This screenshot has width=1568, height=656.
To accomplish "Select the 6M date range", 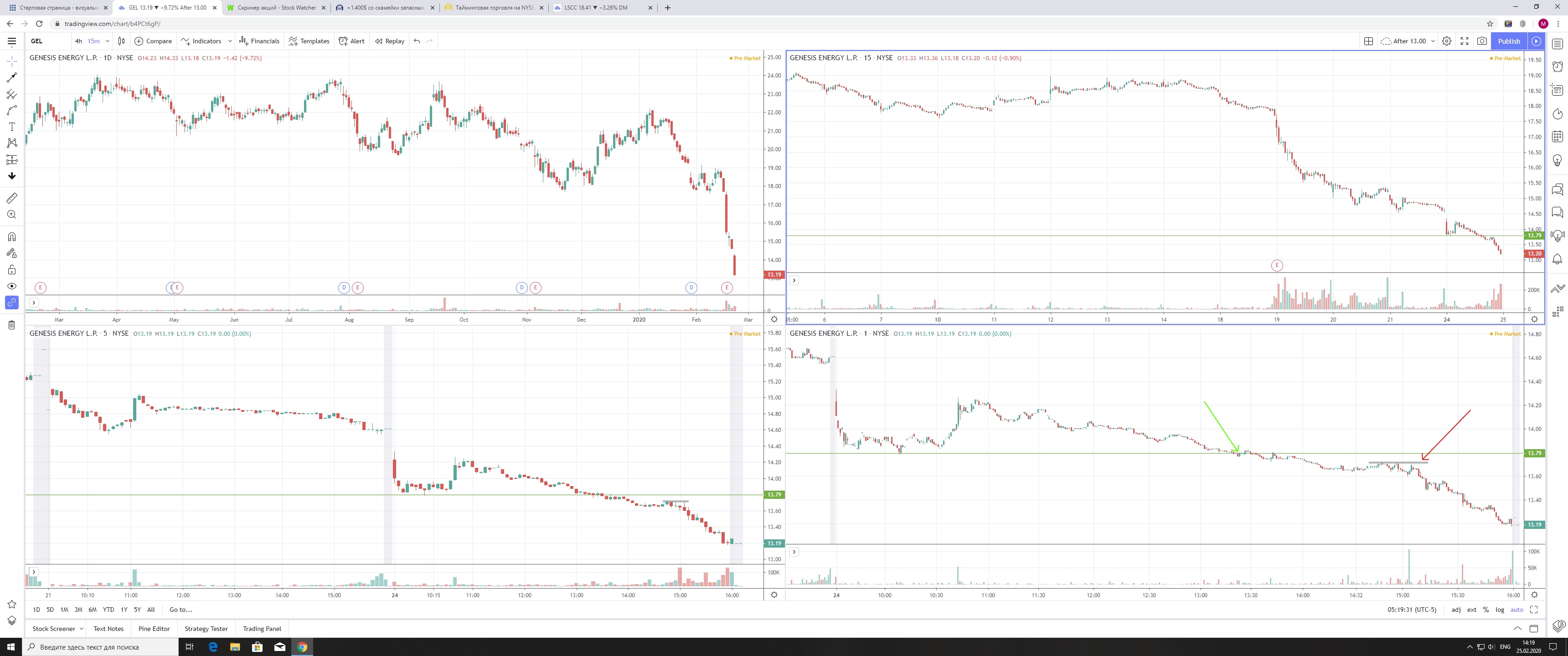I will pos(93,610).
